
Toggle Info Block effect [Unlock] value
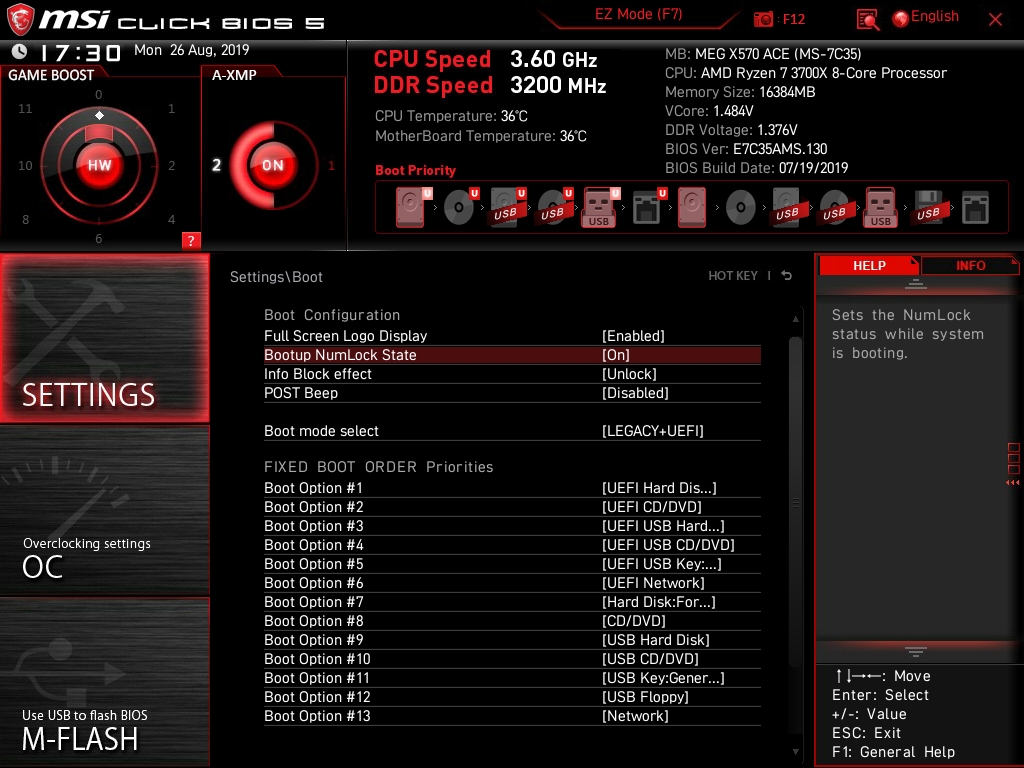pos(629,374)
